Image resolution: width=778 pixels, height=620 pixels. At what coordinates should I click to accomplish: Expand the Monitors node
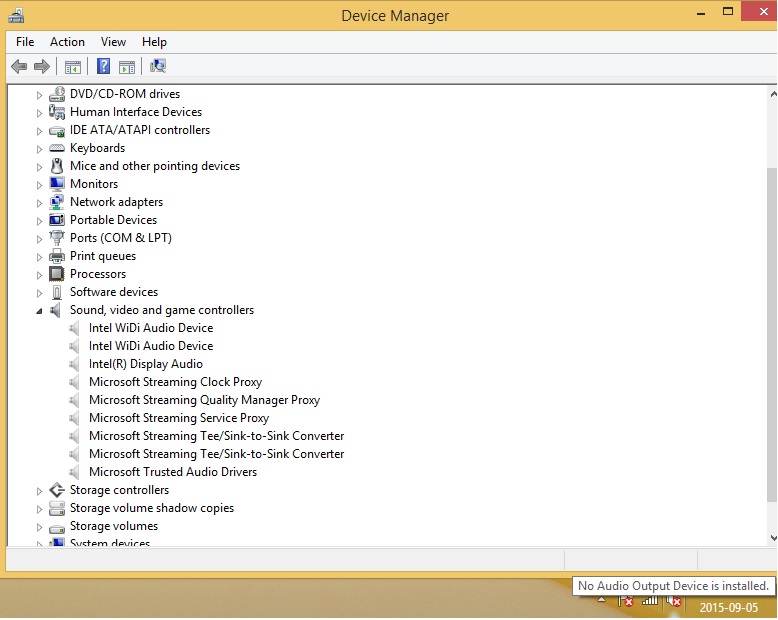pos(39,185)
